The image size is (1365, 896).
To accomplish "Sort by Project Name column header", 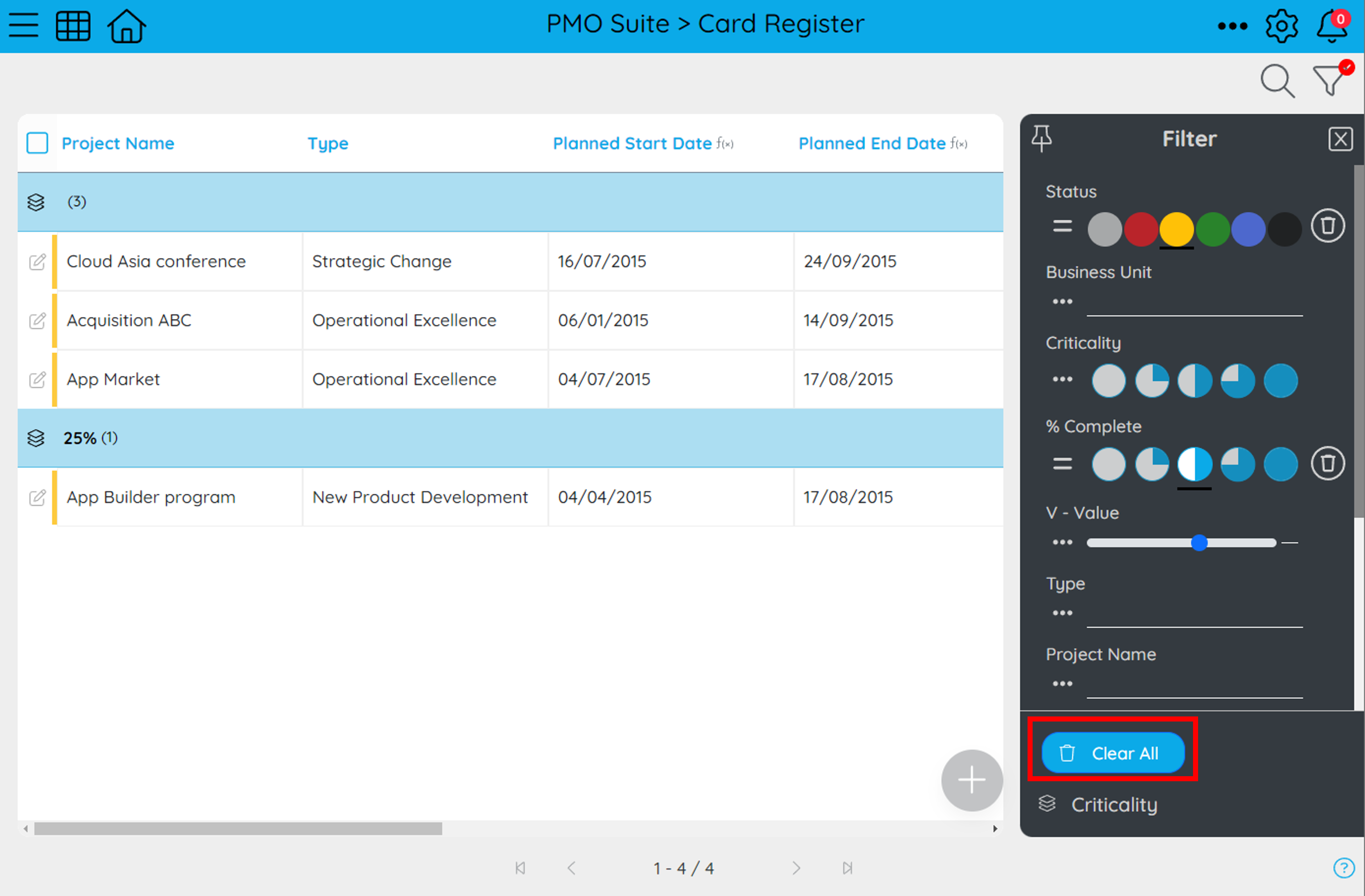I will pyautogui.click(x=118, y=143).
